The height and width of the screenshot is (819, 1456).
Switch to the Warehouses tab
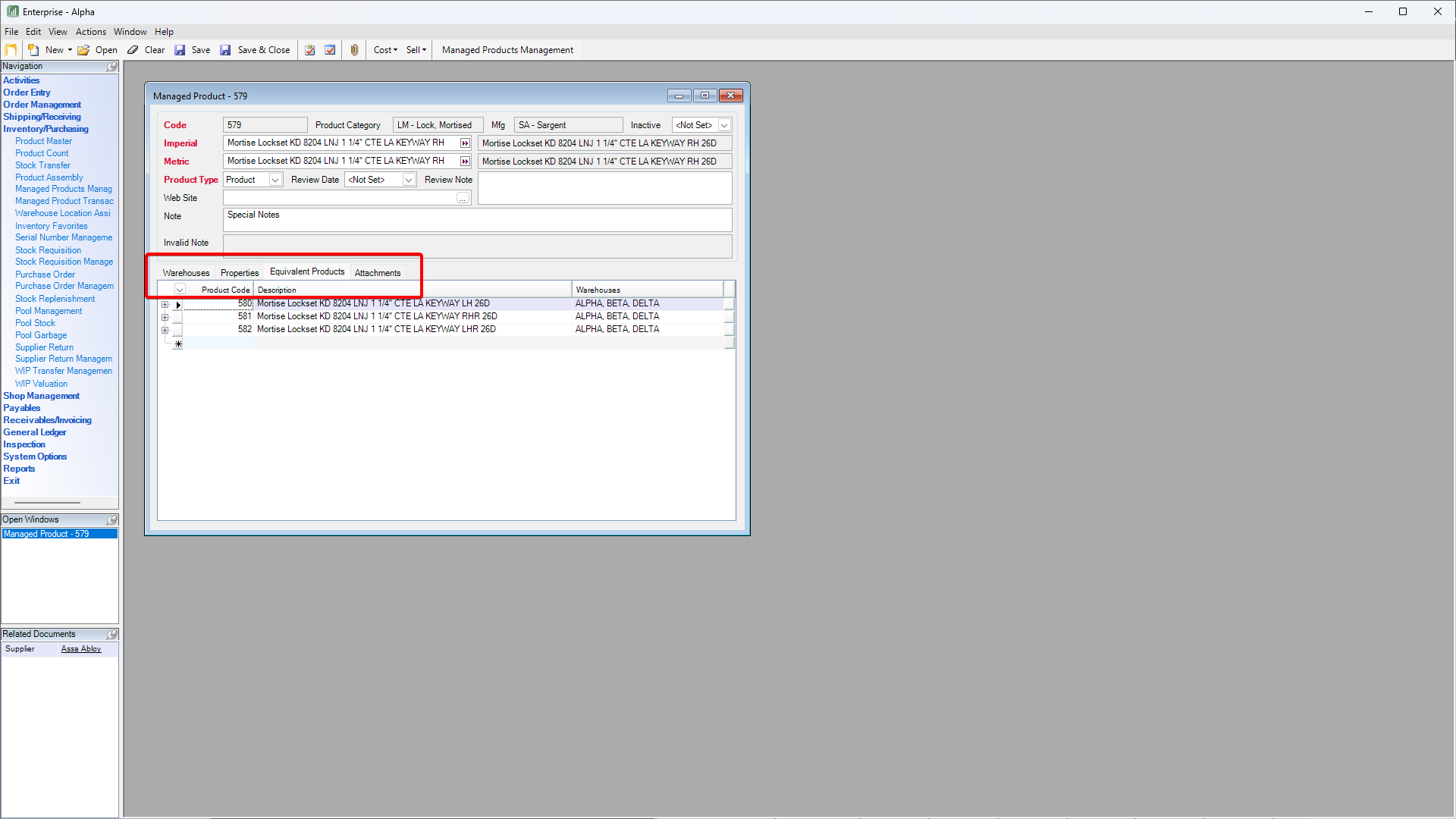coord(186,273)
